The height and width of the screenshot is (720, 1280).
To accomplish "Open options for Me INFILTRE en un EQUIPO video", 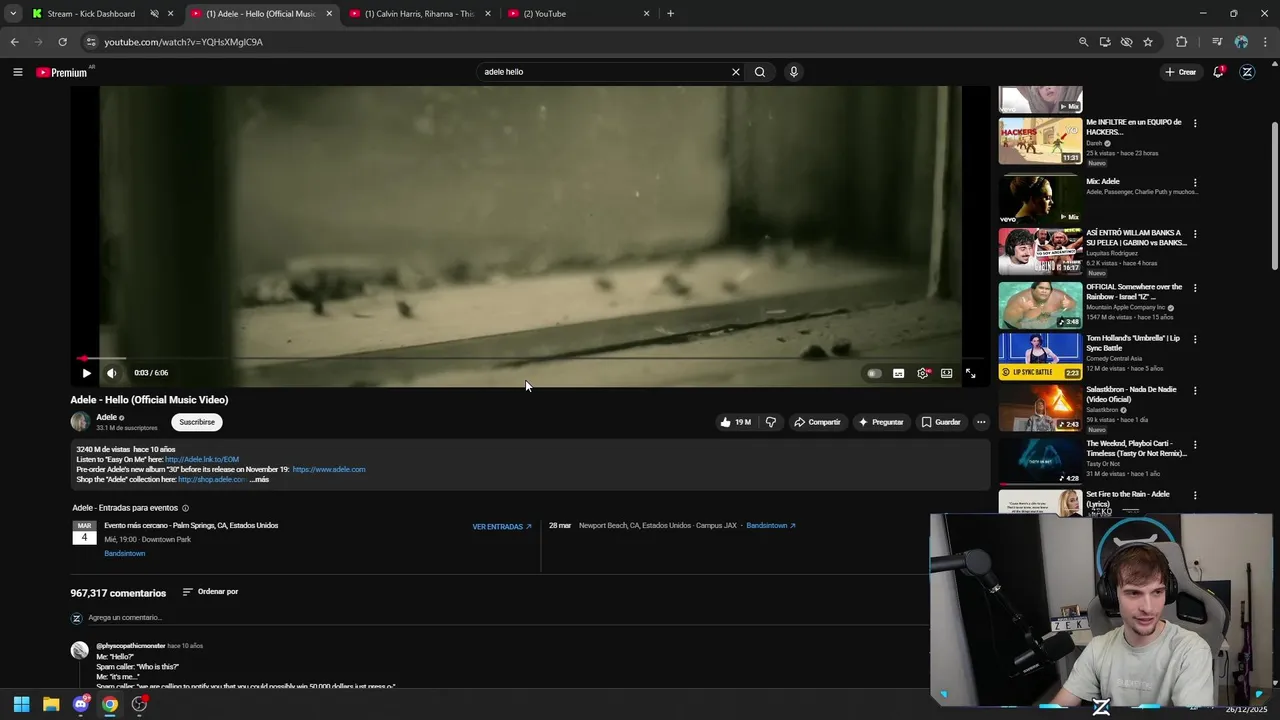I will pos(1195,123).
